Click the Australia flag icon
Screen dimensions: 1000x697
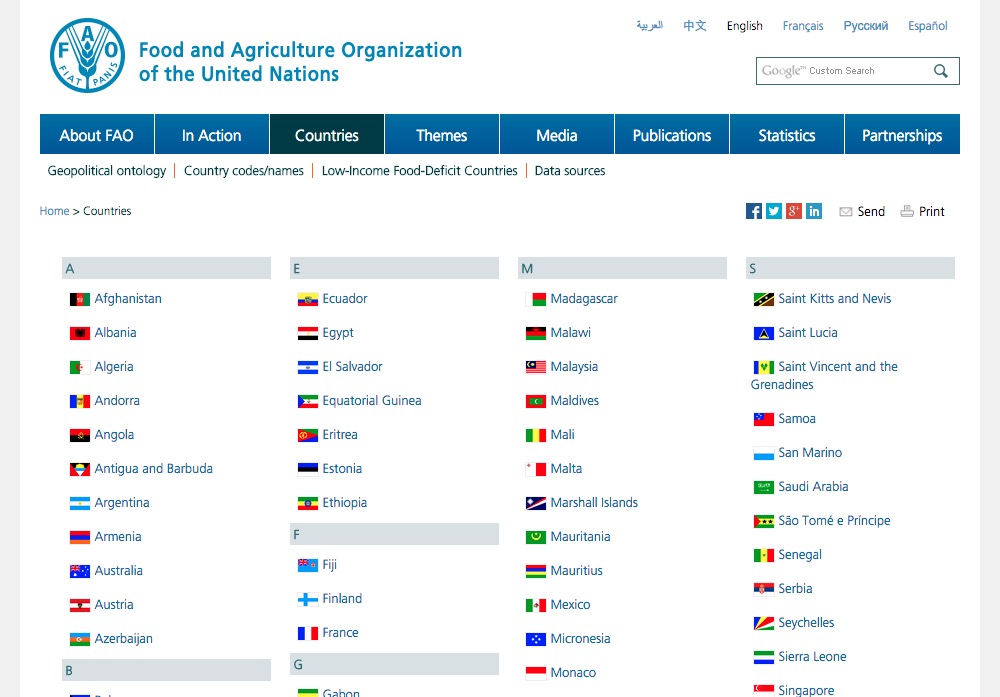(x=80, y=571)
